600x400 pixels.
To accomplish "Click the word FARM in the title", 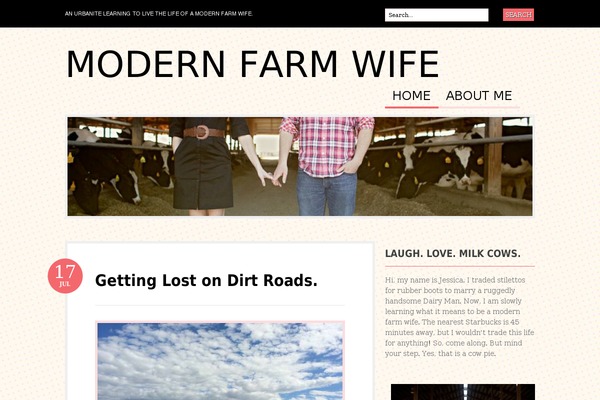I will pyautogui.click(x=289, y=64).
